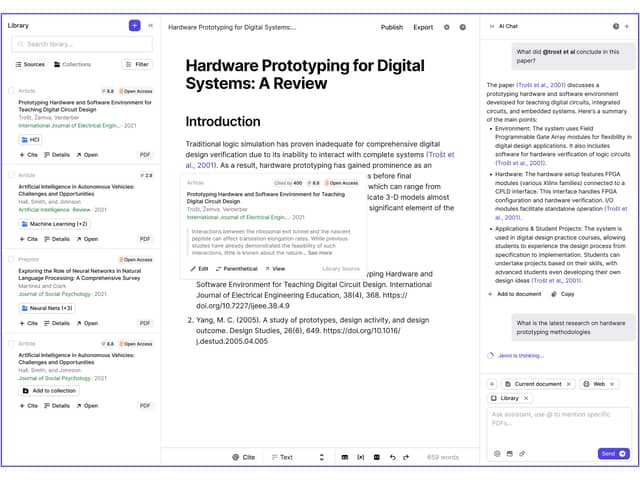Open the library Filter options
640x480 pixels.
[137, 64]
